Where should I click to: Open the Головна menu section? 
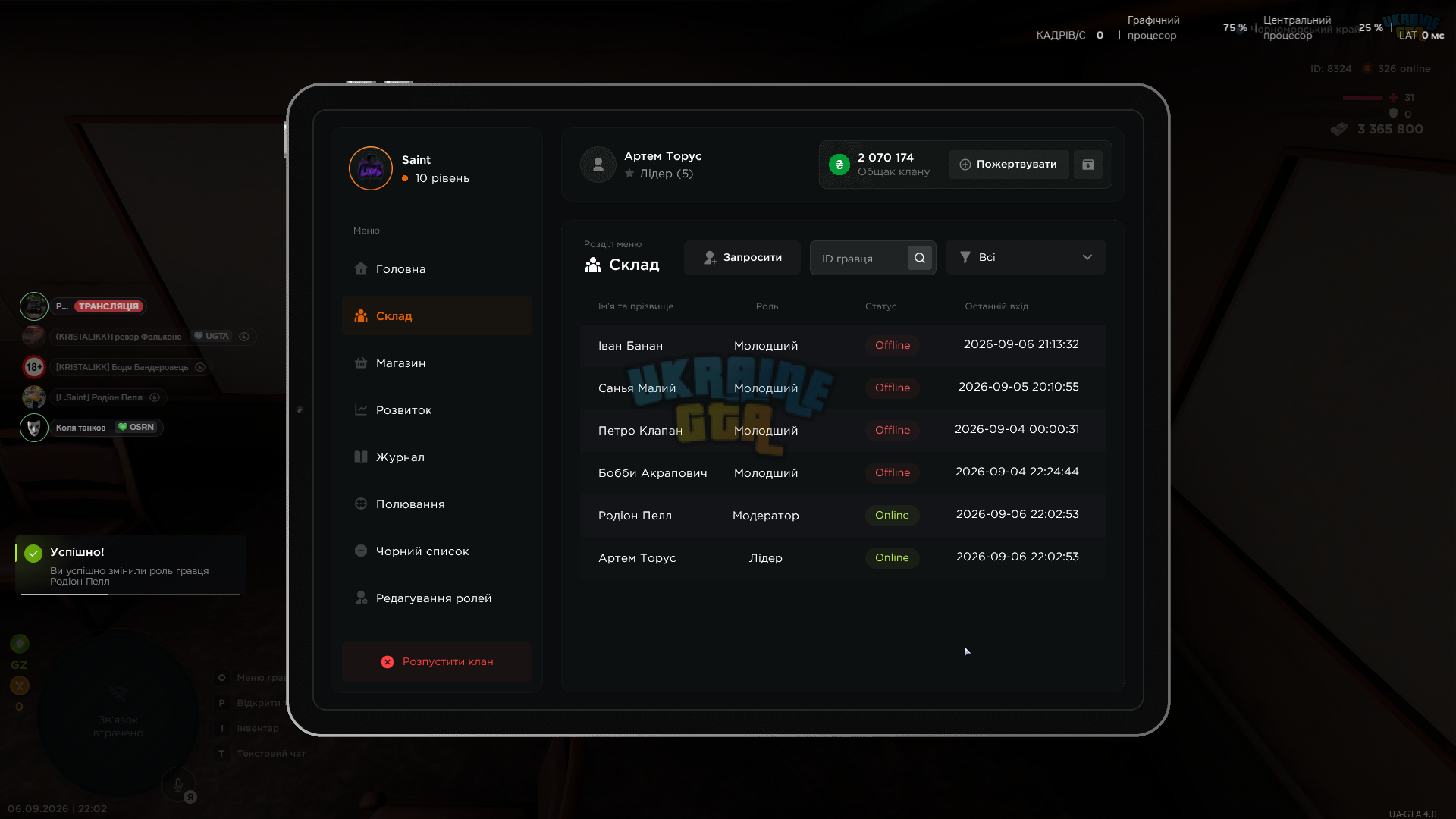click(x=437, y=269)
